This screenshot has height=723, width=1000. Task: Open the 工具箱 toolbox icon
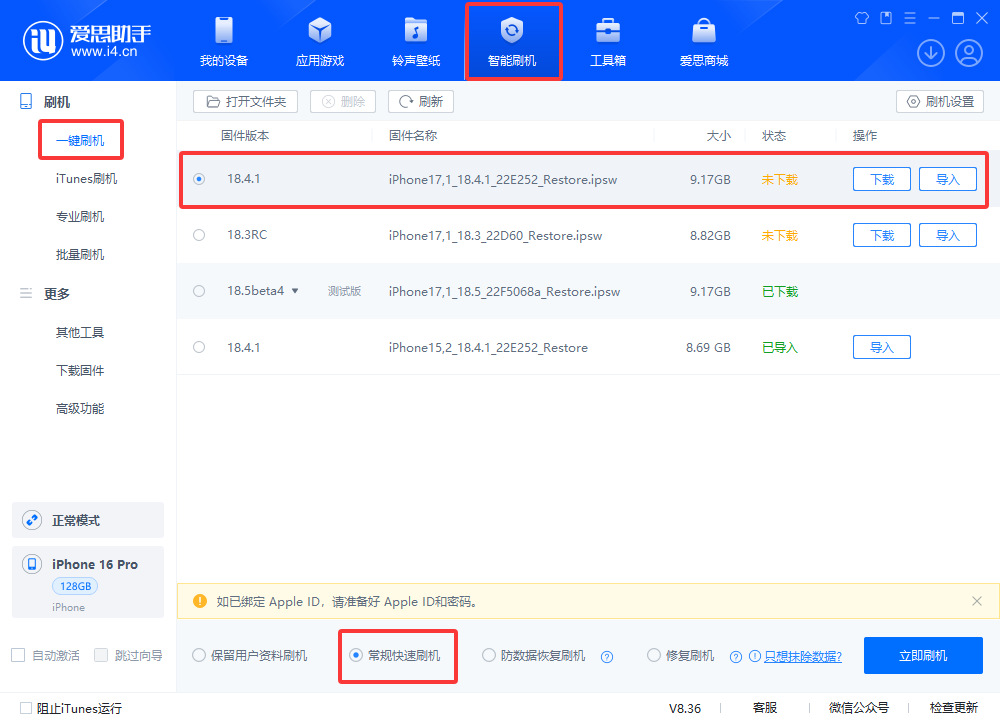607,31
